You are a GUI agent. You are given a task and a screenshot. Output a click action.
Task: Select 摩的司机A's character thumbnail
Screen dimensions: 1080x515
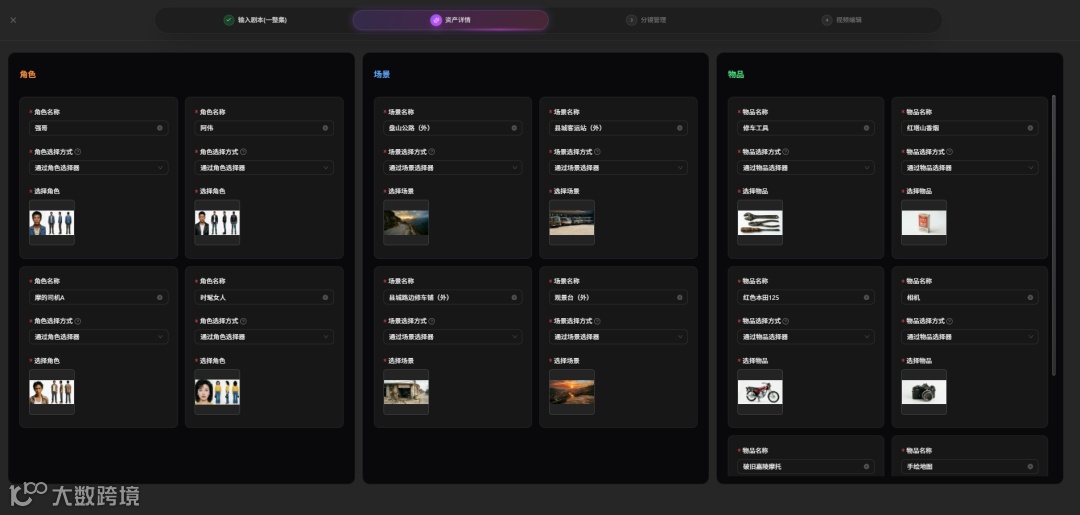(52, 392)
